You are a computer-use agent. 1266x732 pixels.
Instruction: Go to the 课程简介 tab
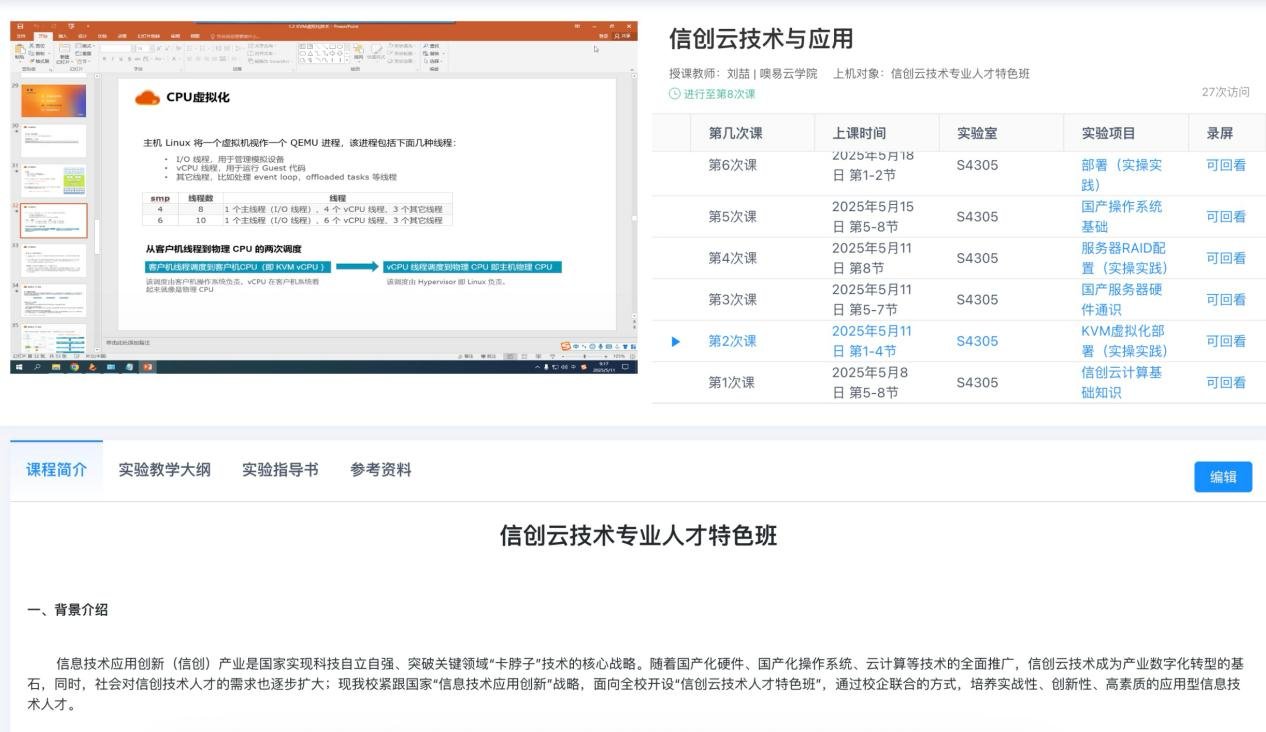pyautogui.click(x=56, y=470)
